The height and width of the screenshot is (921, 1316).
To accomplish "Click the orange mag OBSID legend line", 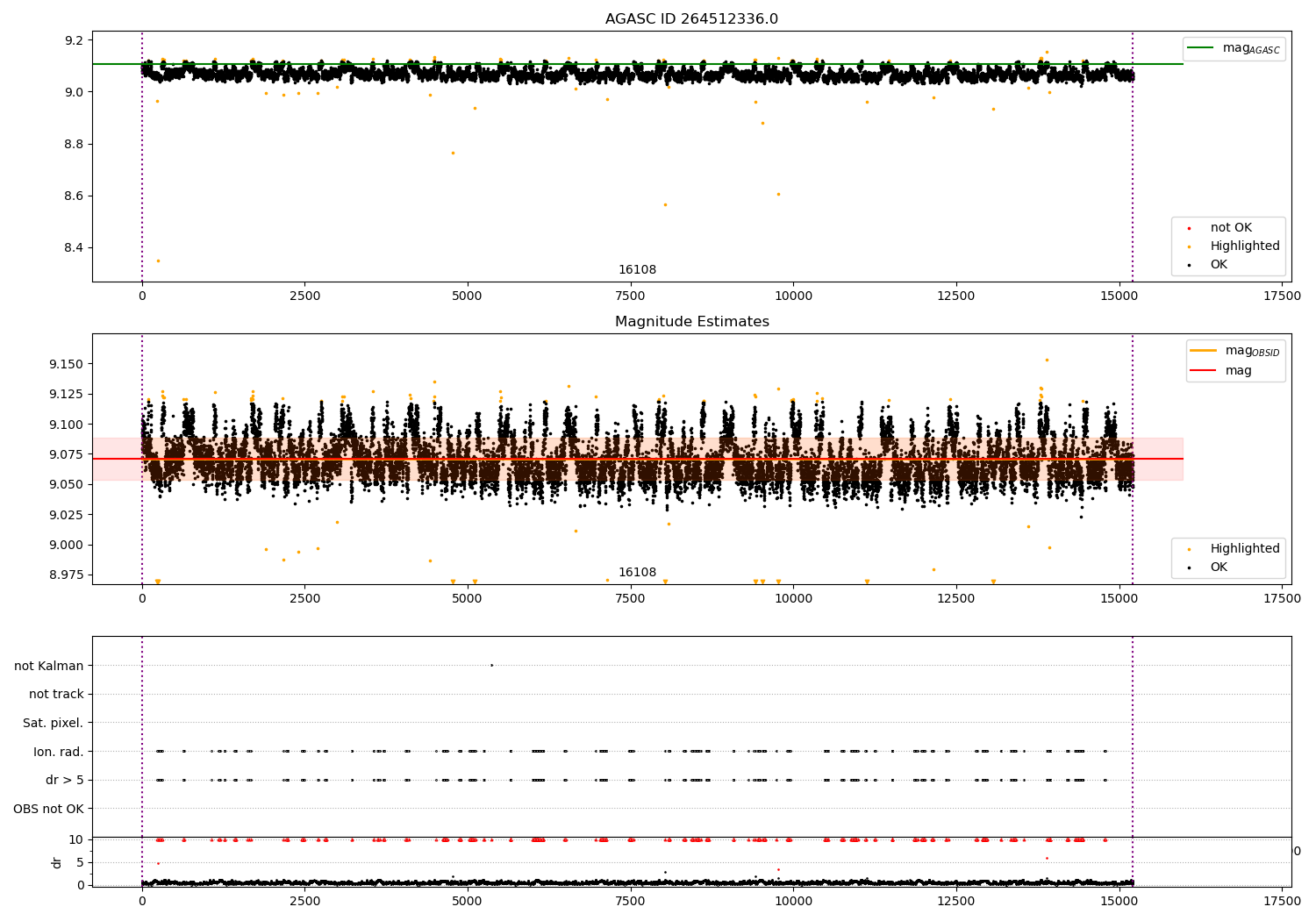I will (1204, 351).
